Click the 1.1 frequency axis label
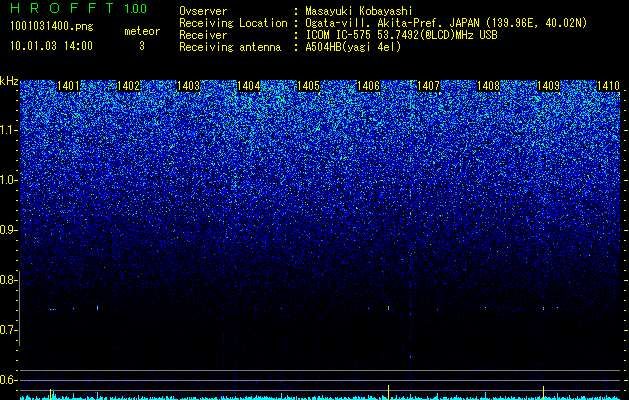629x400 pixels. click(9, 130)
